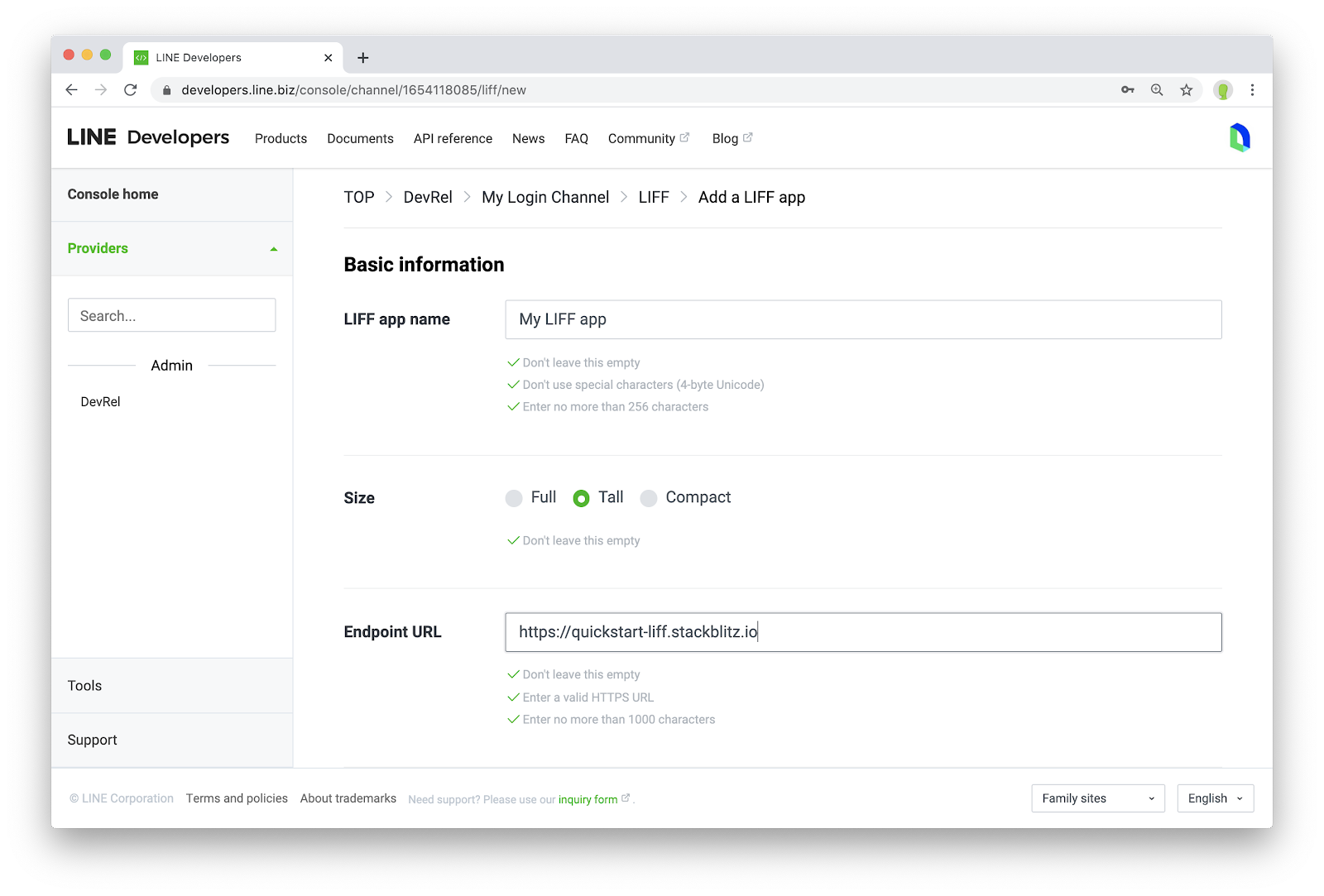Close the LINE Developers tab
Image resolution: width=1324 pixels, height=896 pixels.
pos(328,58)
